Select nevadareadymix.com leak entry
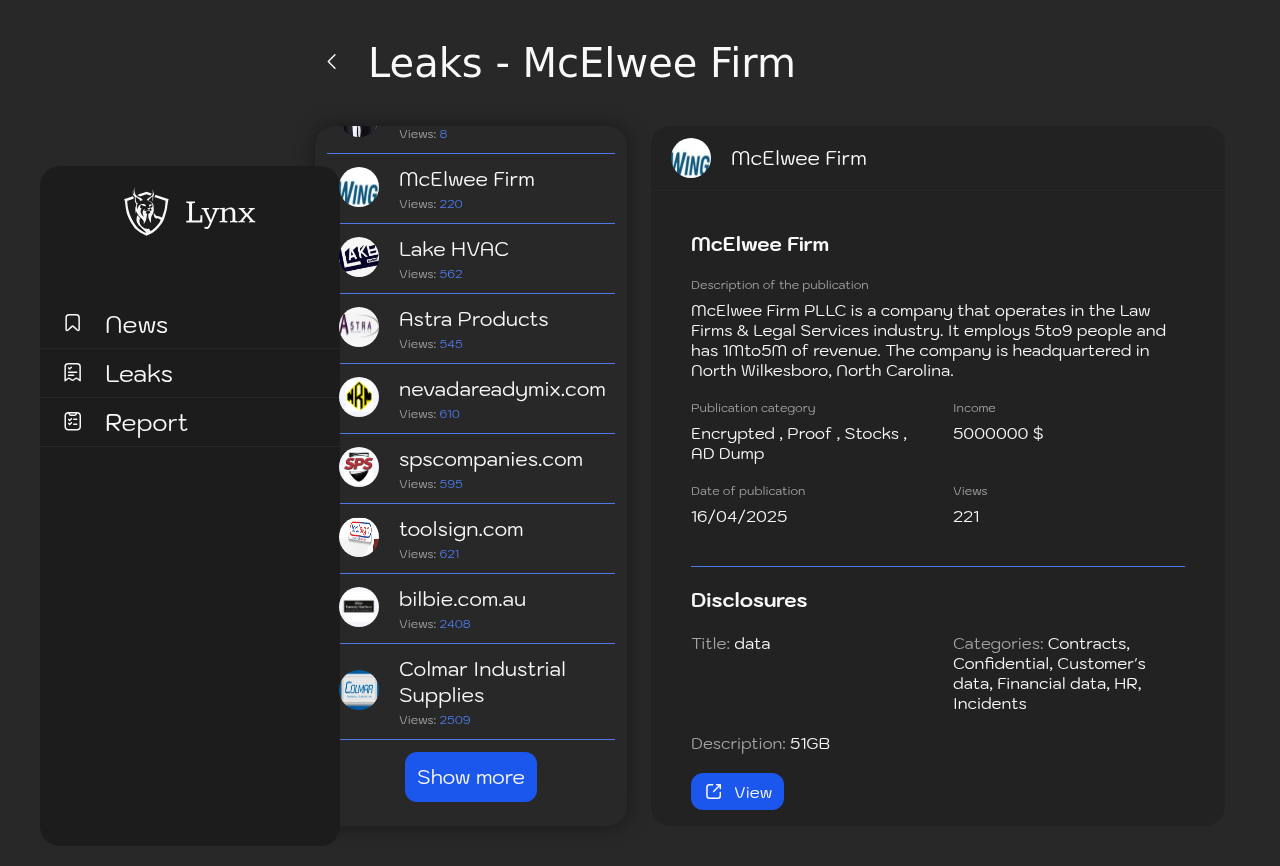Image resolution: width=1280 pixels, height=866 pixels. click(x=471, y=399)
